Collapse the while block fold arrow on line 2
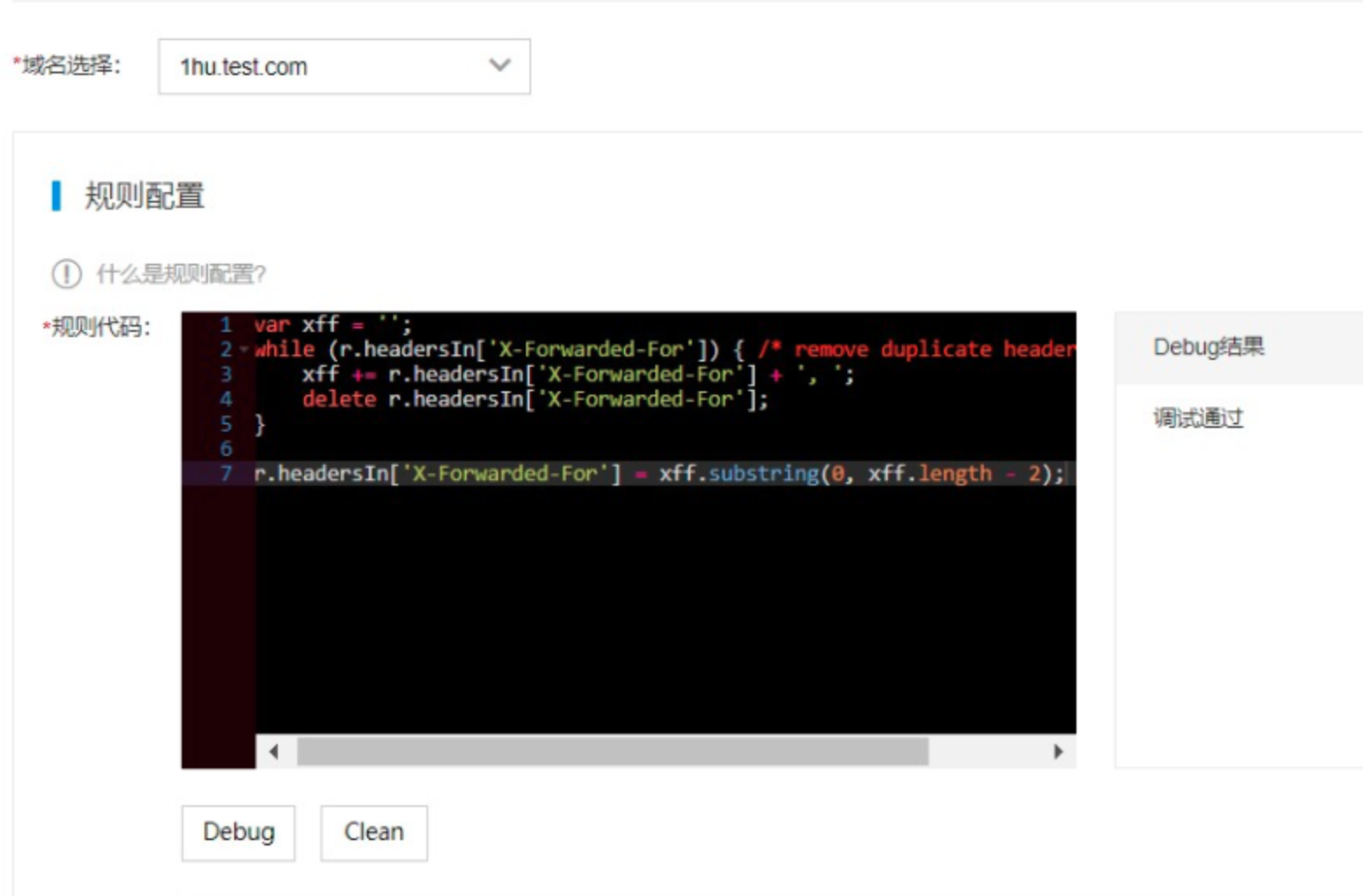Screen dimensions: 1363x896 (x=244, y=350)
